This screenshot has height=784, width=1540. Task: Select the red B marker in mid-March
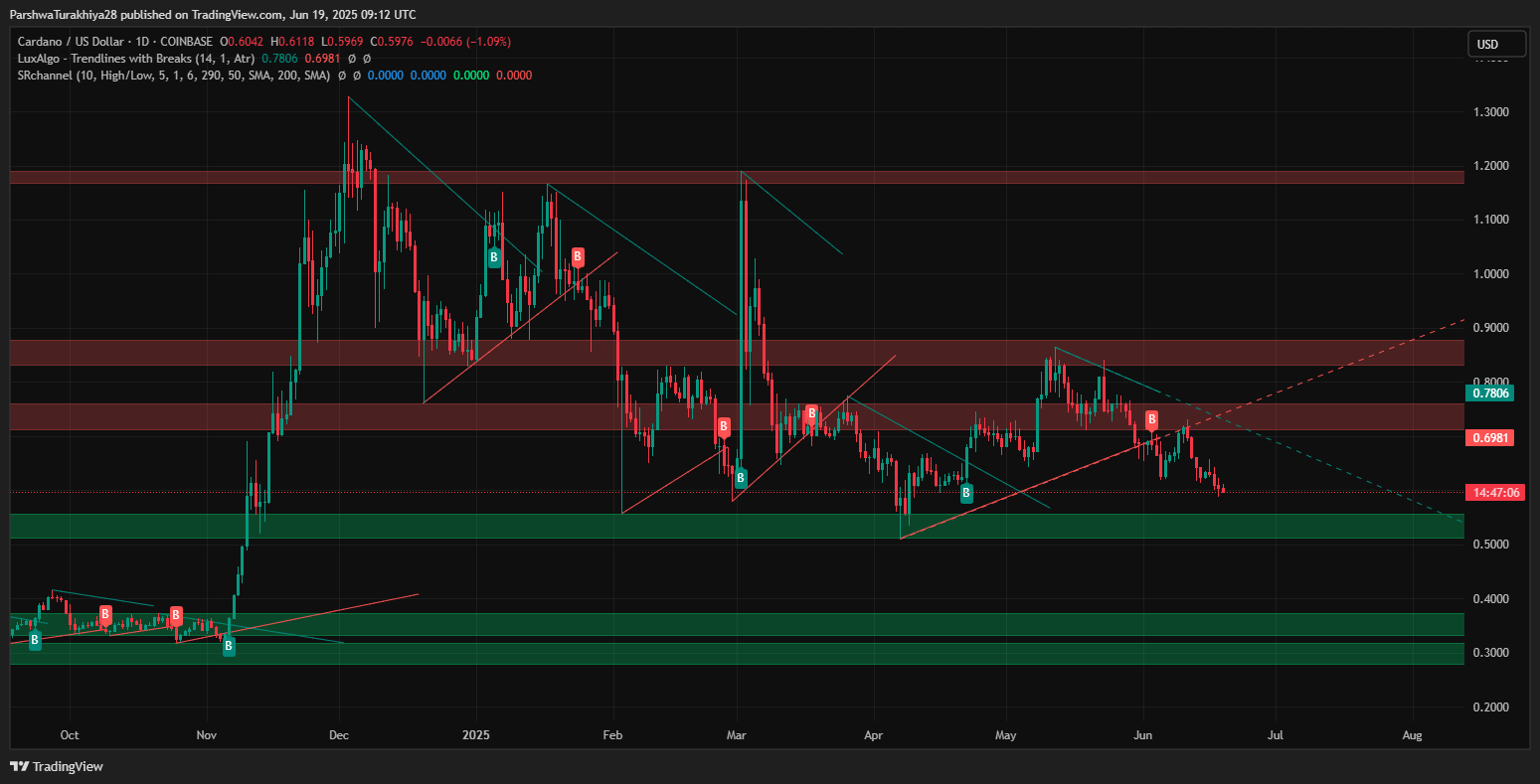click(811, 413)
